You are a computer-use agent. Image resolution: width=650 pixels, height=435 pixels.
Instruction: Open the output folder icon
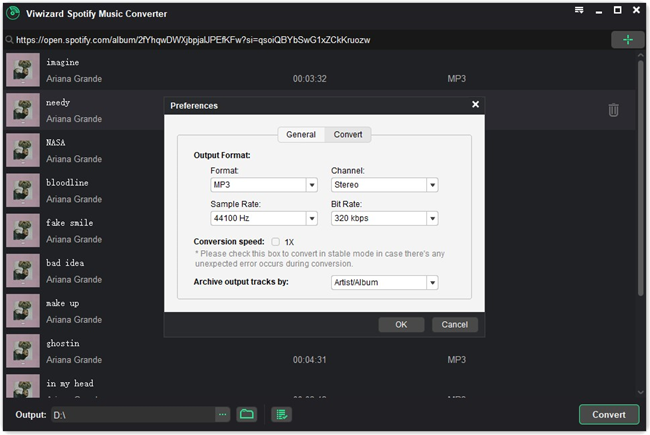pyautogui.click(x=247, y=414)
